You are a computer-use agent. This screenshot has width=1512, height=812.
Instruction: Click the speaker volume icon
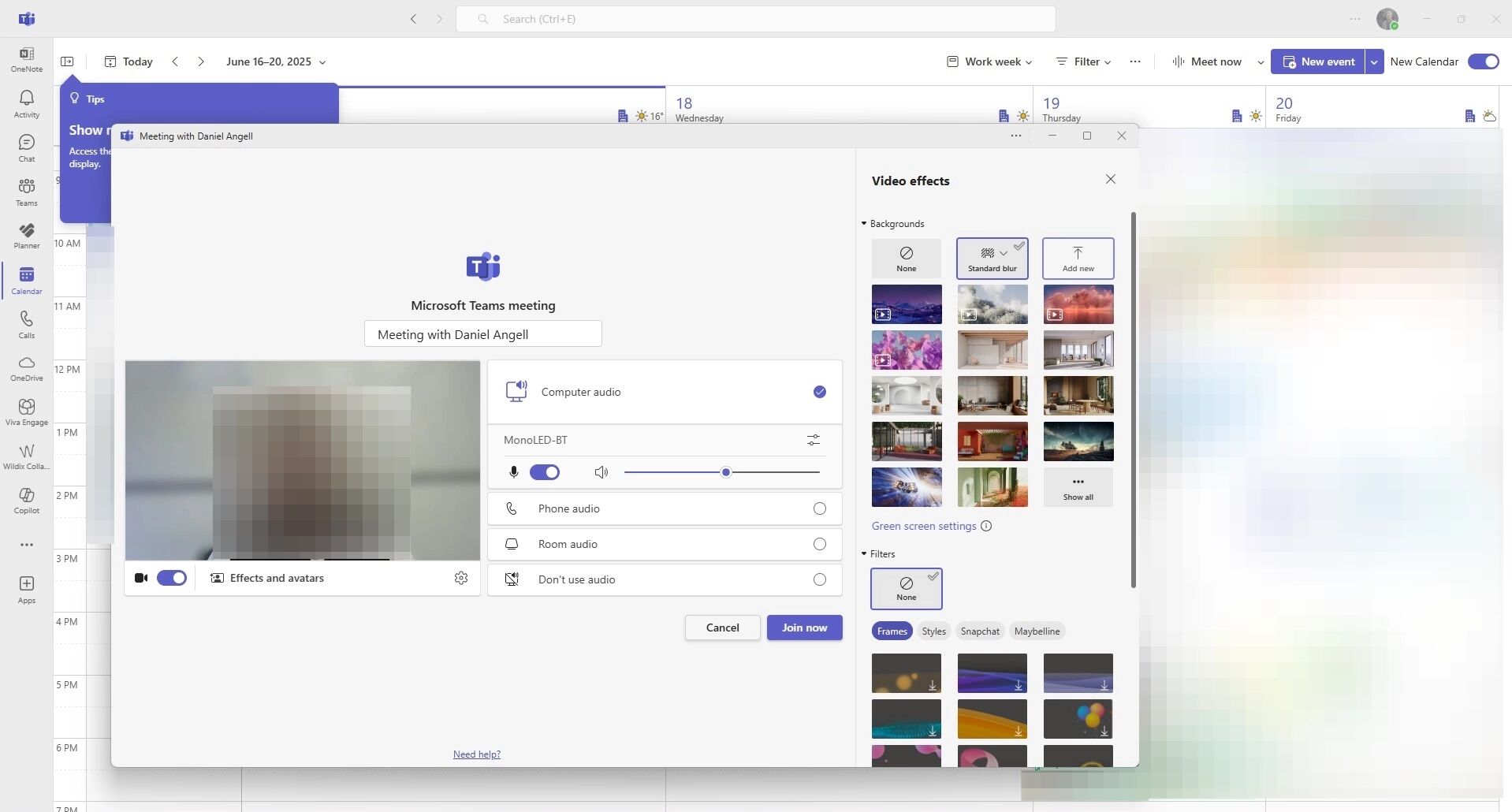tap(601, 472)
